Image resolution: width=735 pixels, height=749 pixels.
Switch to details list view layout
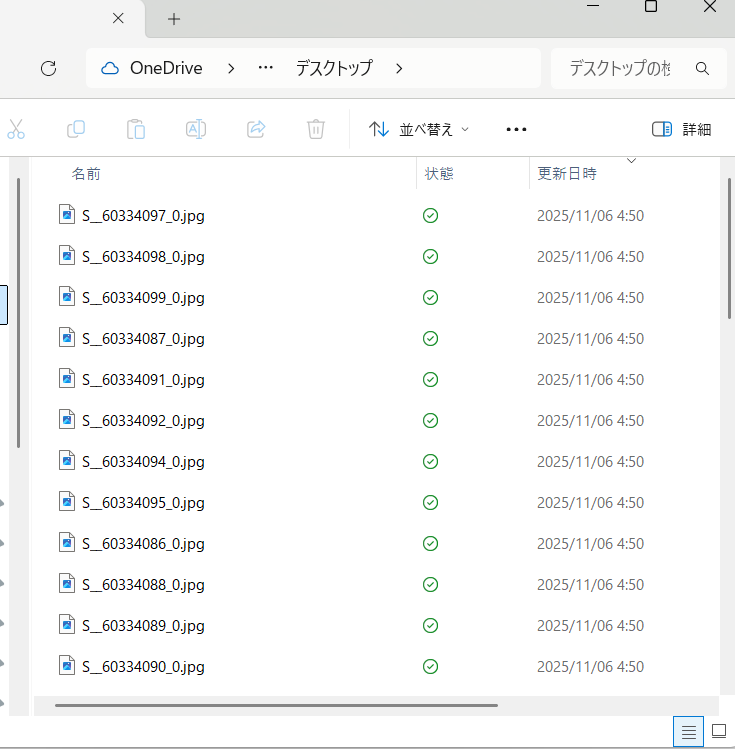click(689, 732)
